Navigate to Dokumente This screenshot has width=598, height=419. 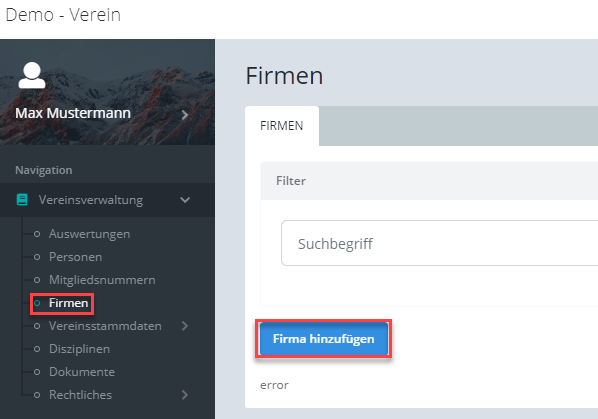pos(82,372)
